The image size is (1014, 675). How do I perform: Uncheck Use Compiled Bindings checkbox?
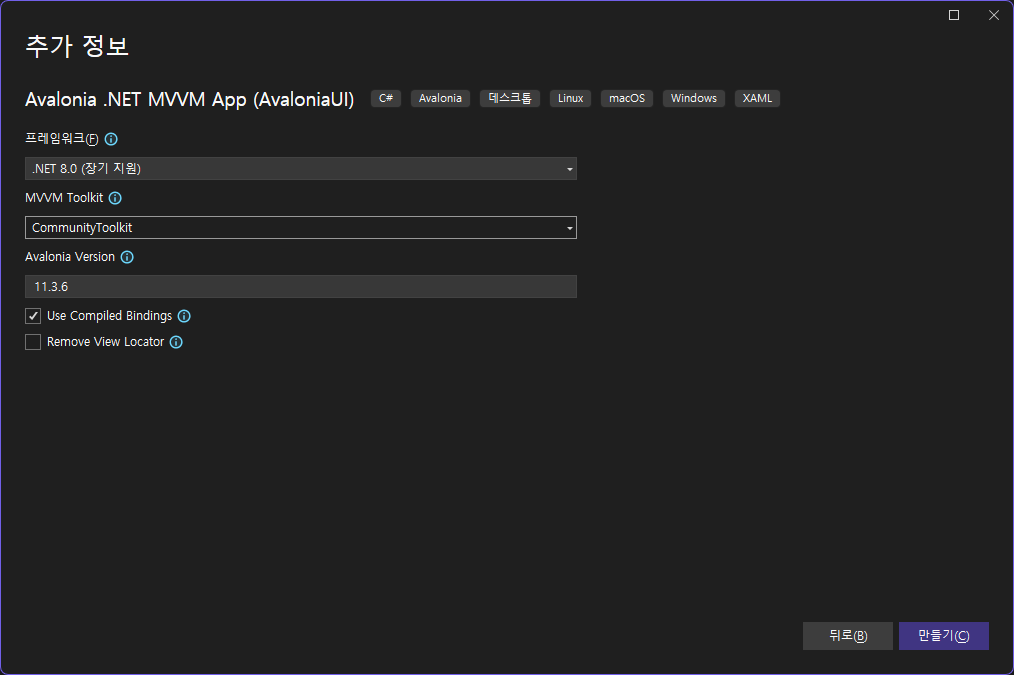pyautogui.click(x=33, y=316)
